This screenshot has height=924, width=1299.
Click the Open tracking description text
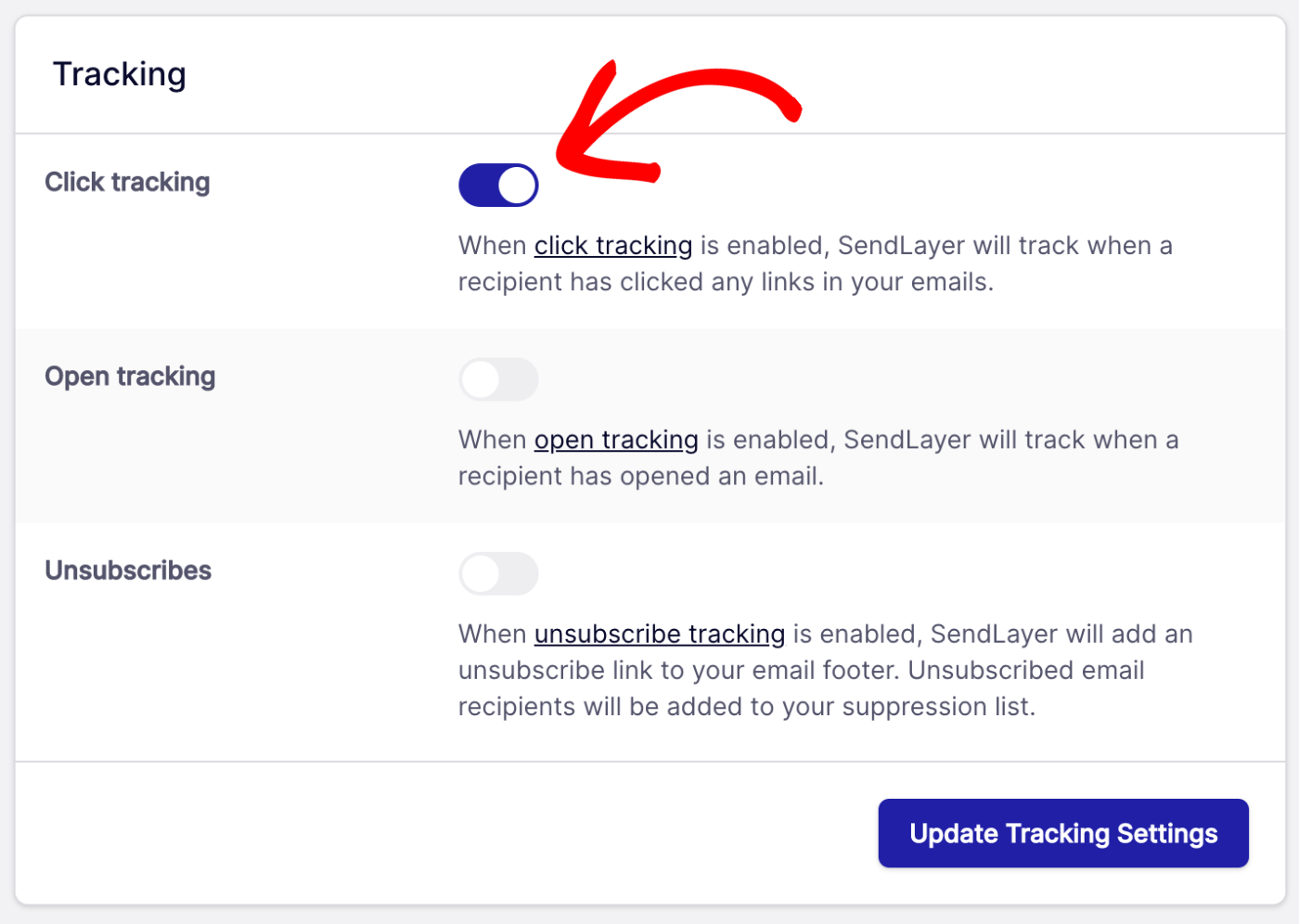pyautogui.click(x=817, y=457)
